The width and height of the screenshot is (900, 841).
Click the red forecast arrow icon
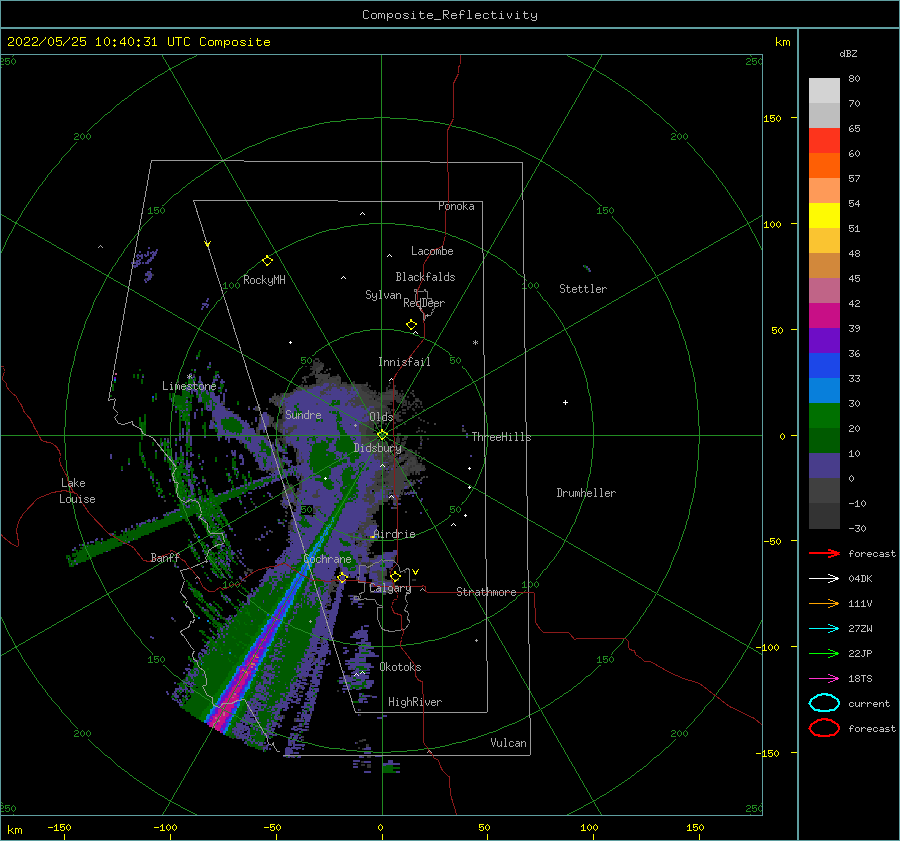(x=824, y=553)
